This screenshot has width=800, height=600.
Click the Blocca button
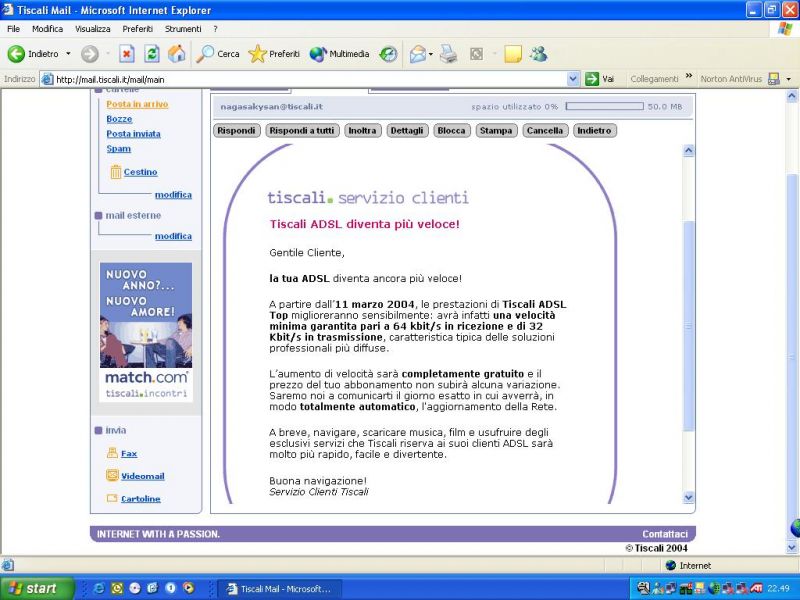click(452, 131)
